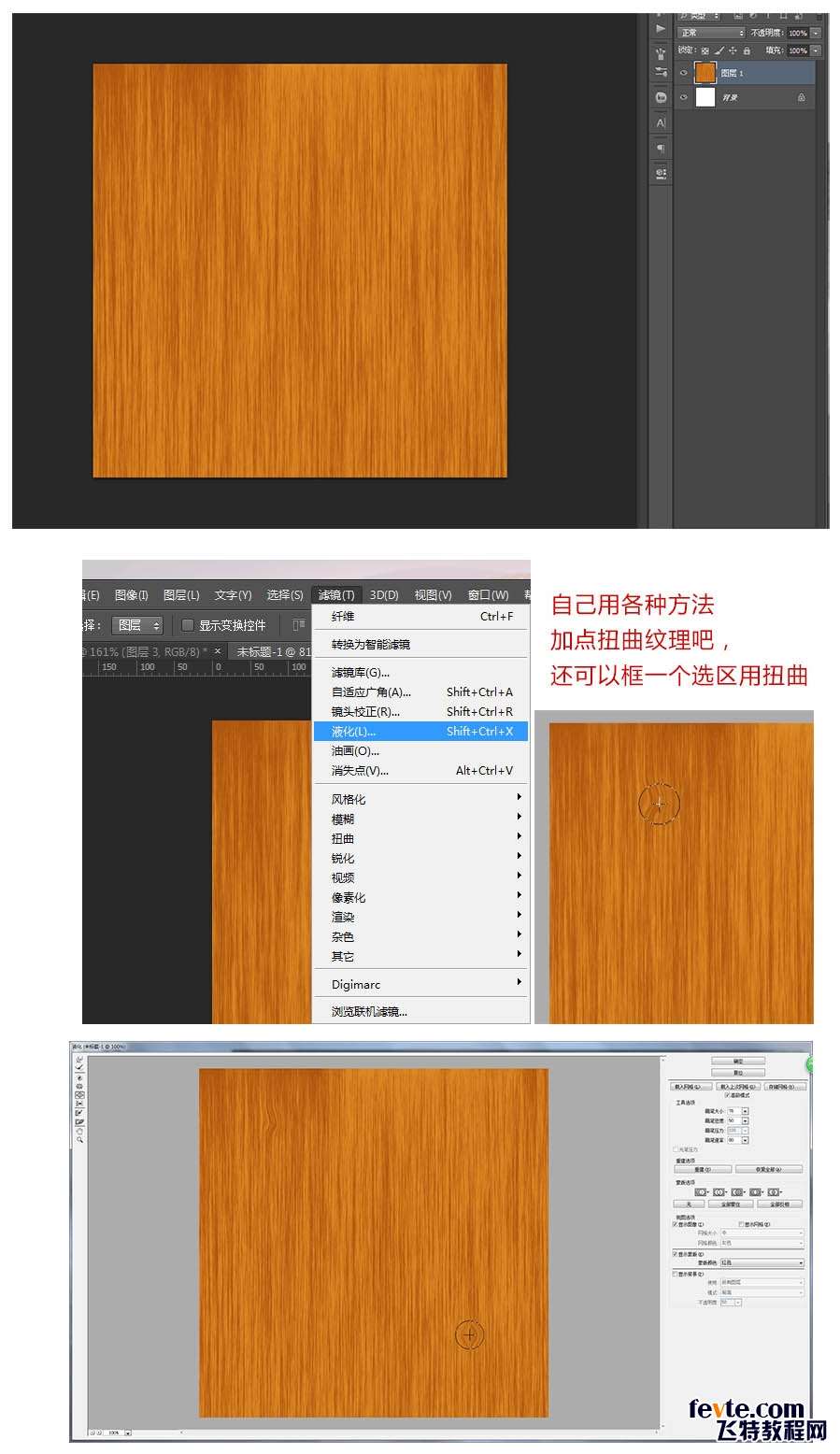840x1454 pixels.
Task: Hide 图层 1 with its eye icon
Action: coord(684,73)
